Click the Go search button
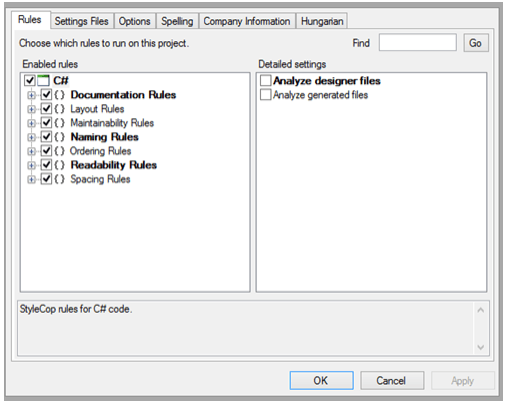The width and height of the screenshot is (507, 406). click(x=476, y=43)
